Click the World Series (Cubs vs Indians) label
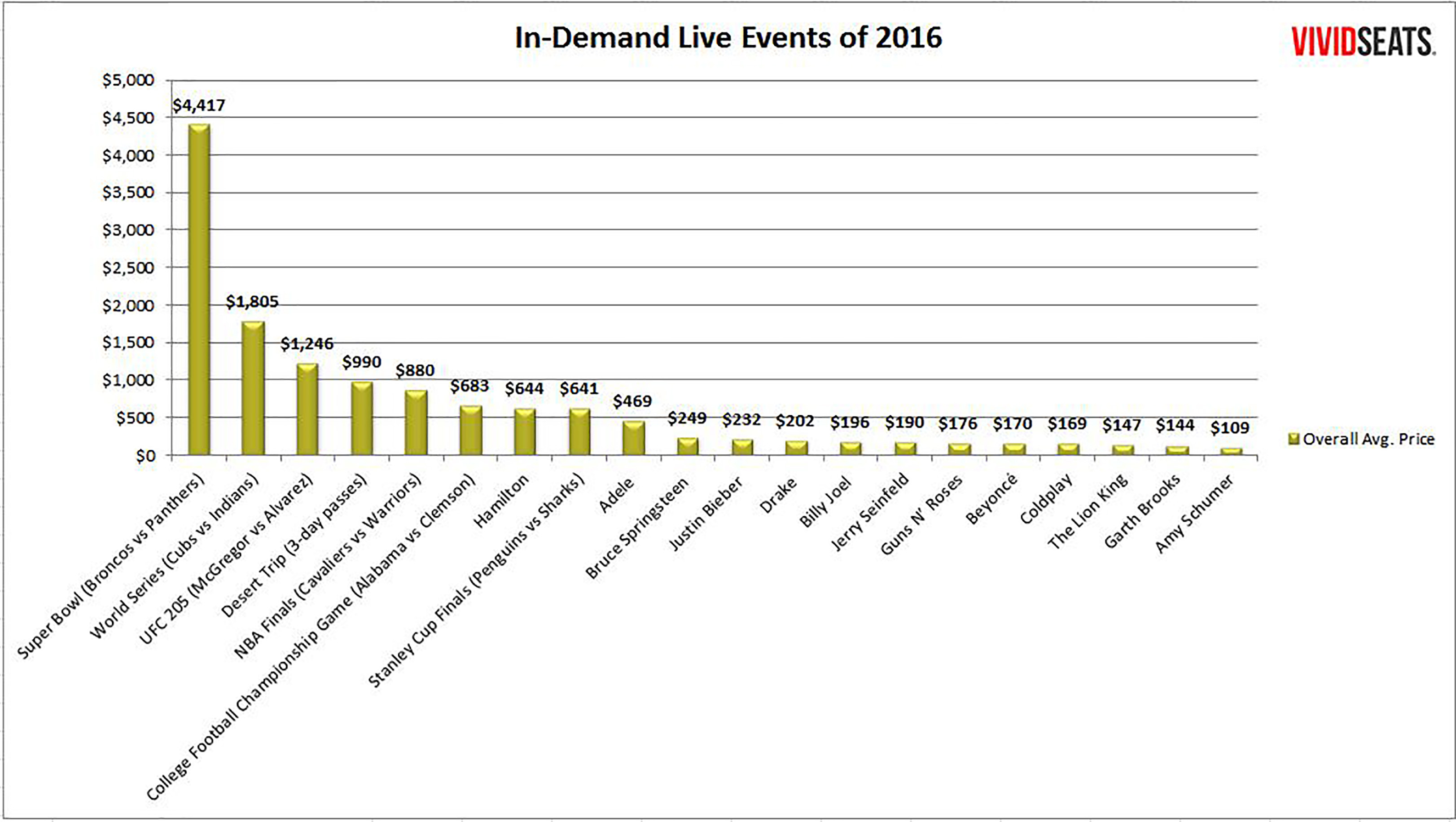1456x822 pixels. click(174, 557)
